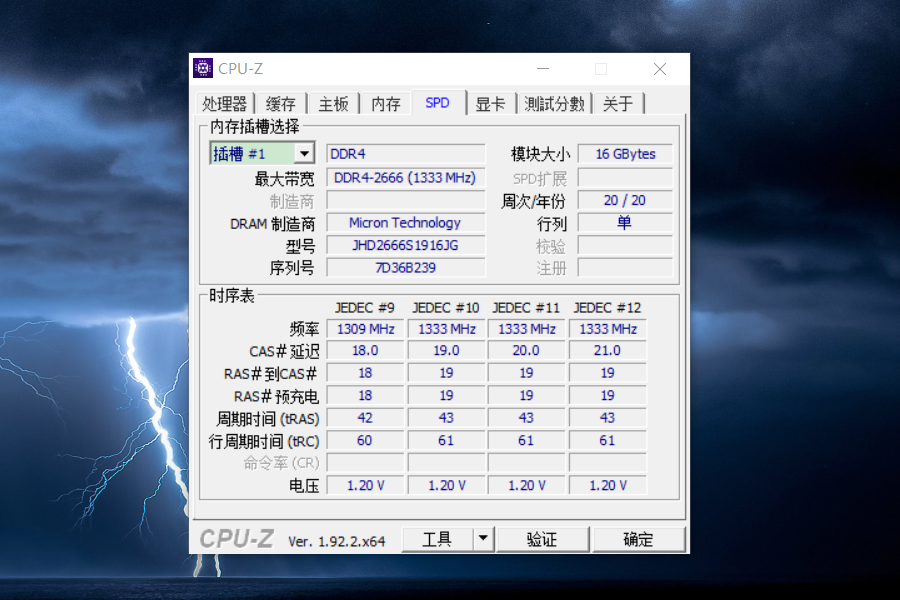Click the JEDEC #9 column header
The width and height of the screenshot is (900, 600).
pyautogui.click(x=364, y=308)
